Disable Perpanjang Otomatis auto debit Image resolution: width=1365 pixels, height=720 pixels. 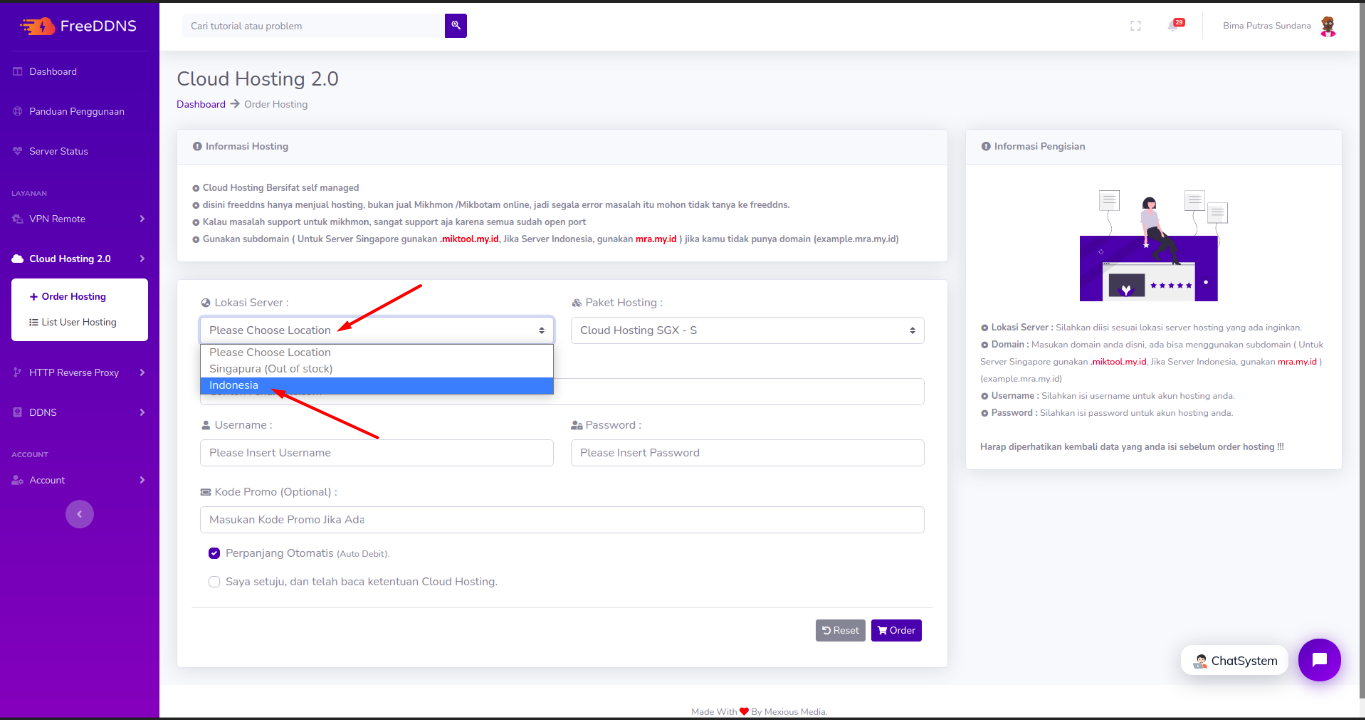(x=214, y=552)
